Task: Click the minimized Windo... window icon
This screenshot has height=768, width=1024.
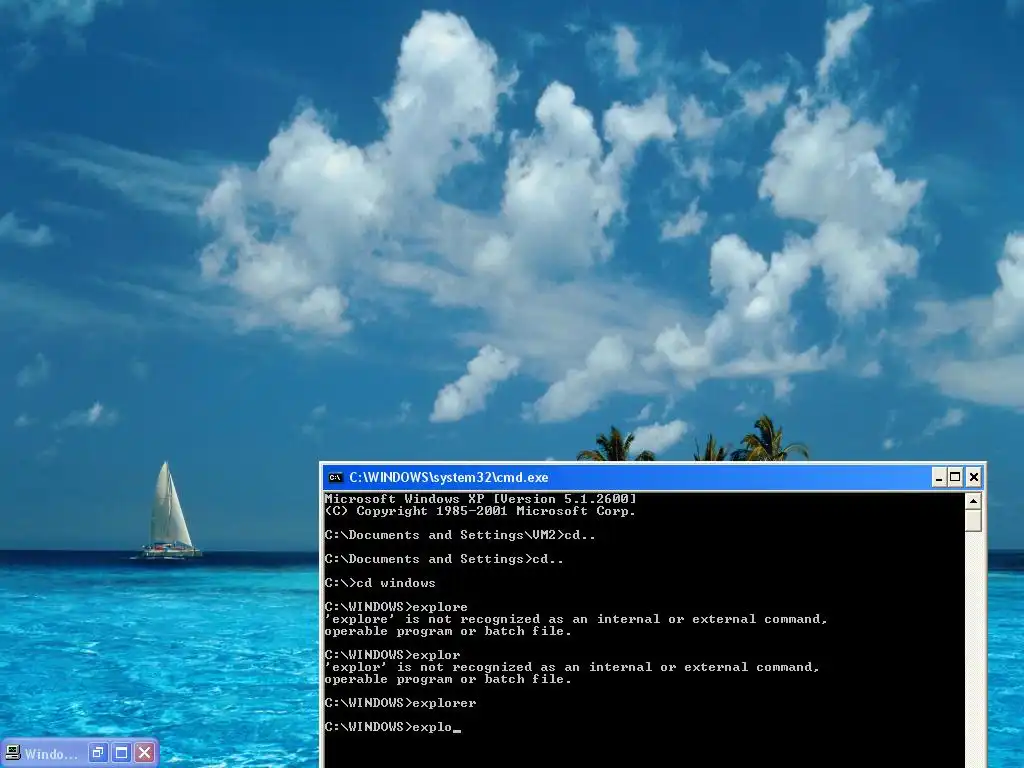Action: coord(12,753)
